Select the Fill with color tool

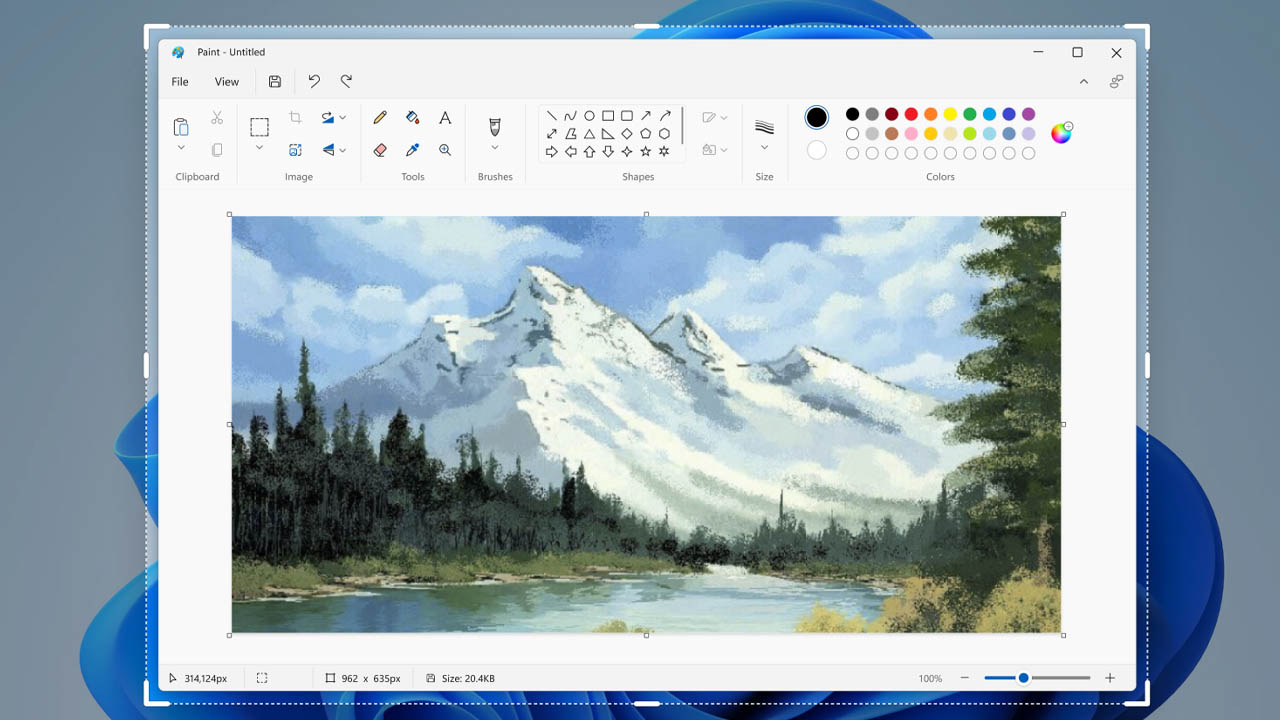(412, 117)
